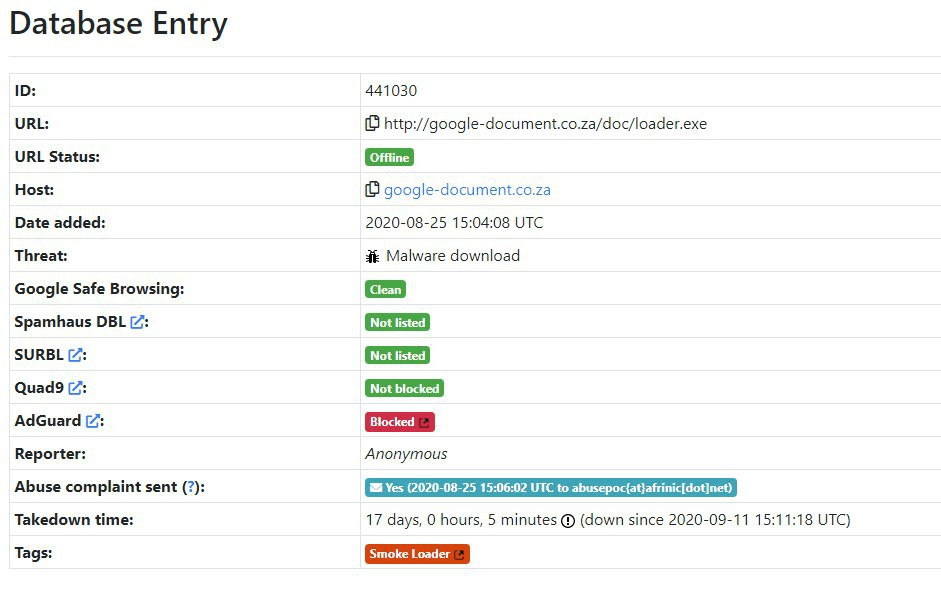941x594 pixels.
Task: Click the Clean badge for Google Safe Browsing
Action: pyautogui.click(x=385, y=289)
